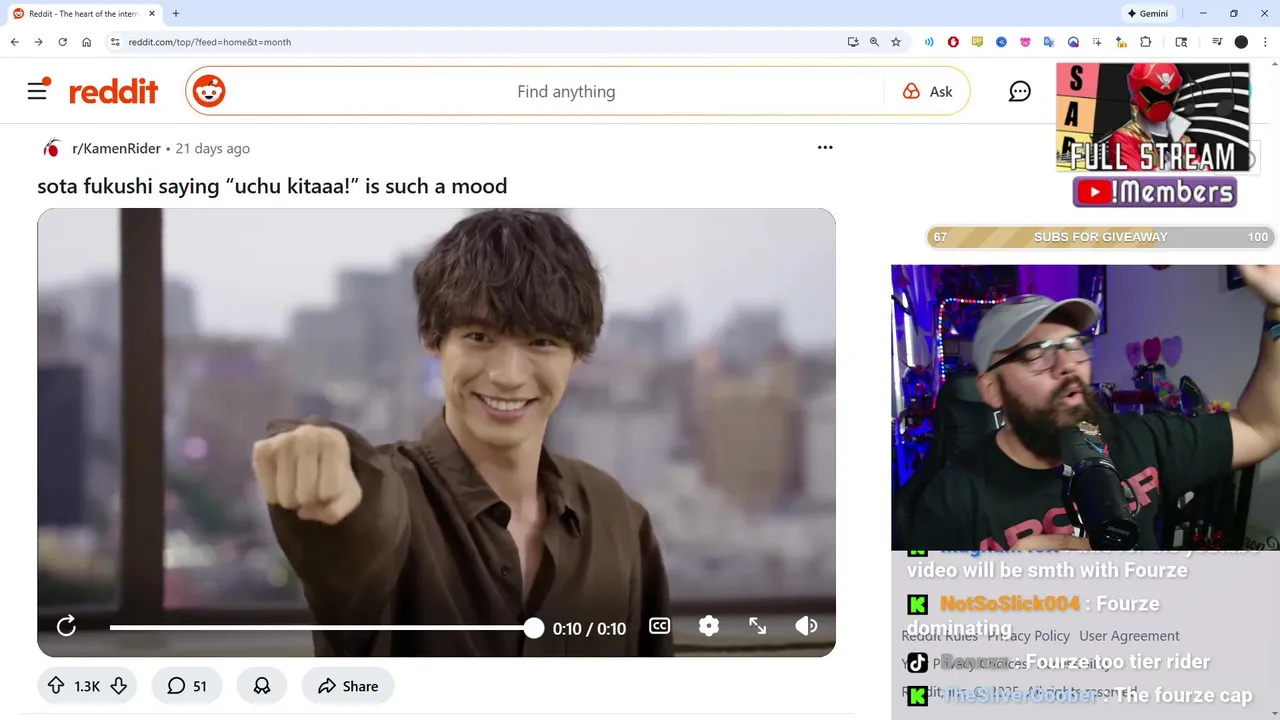Viewport: 1280px width, 720px height.
Task: Upvote the post
Action: [x=56, y=686]
